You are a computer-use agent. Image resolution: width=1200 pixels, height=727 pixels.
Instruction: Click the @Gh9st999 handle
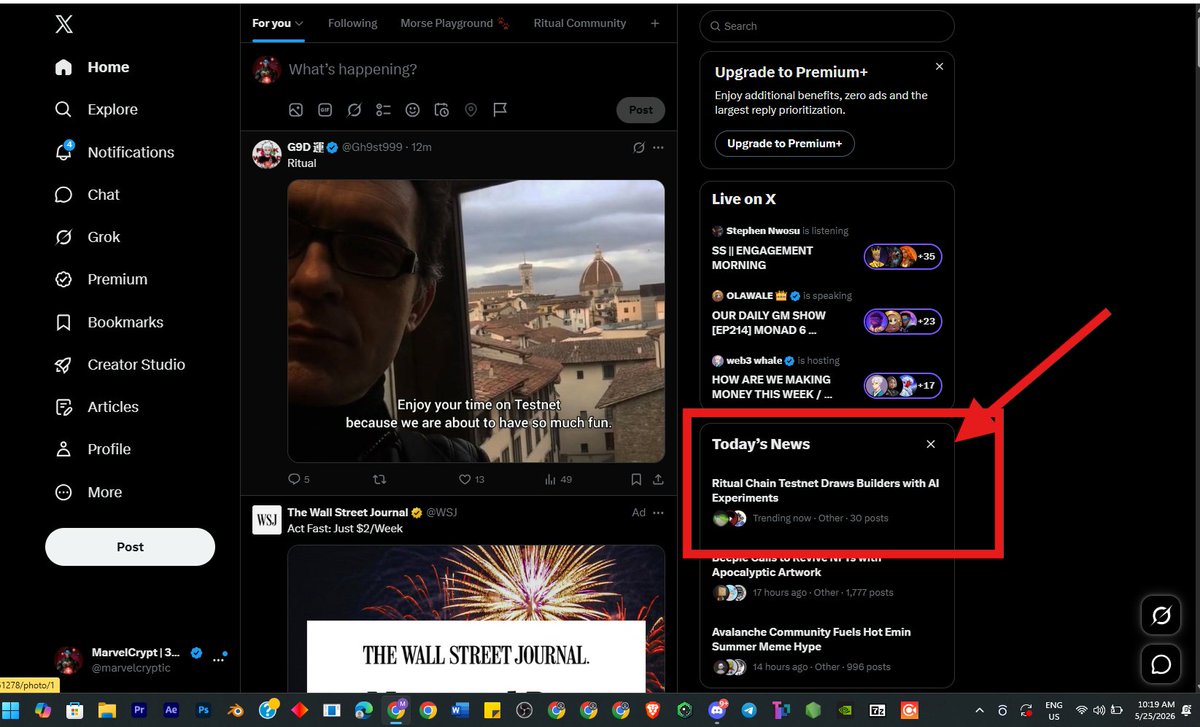(x=372, y=147)
